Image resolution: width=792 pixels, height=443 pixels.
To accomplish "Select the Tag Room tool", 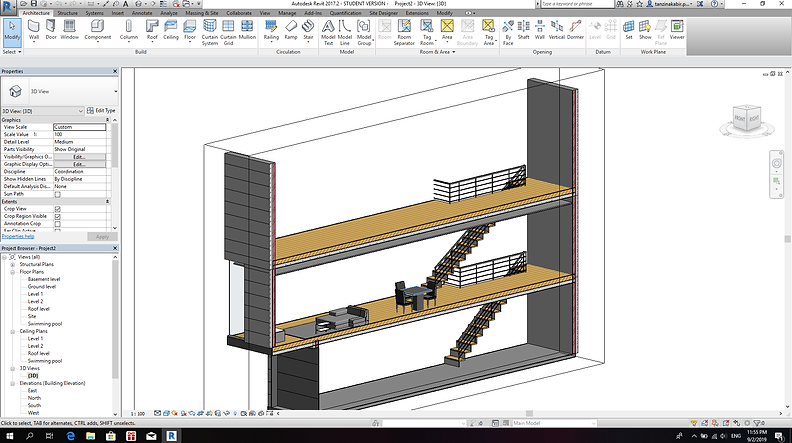I will tap(427, 32).
